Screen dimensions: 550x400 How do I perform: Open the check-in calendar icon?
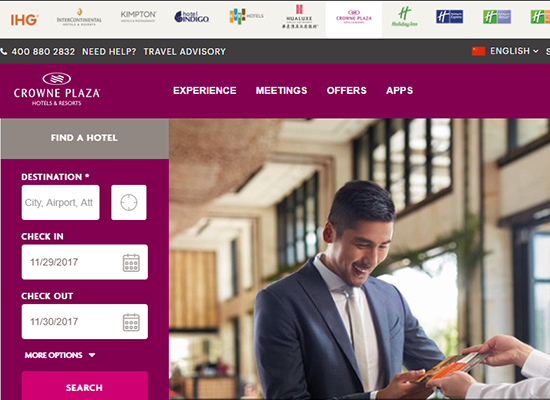click(x=131, y=262)
